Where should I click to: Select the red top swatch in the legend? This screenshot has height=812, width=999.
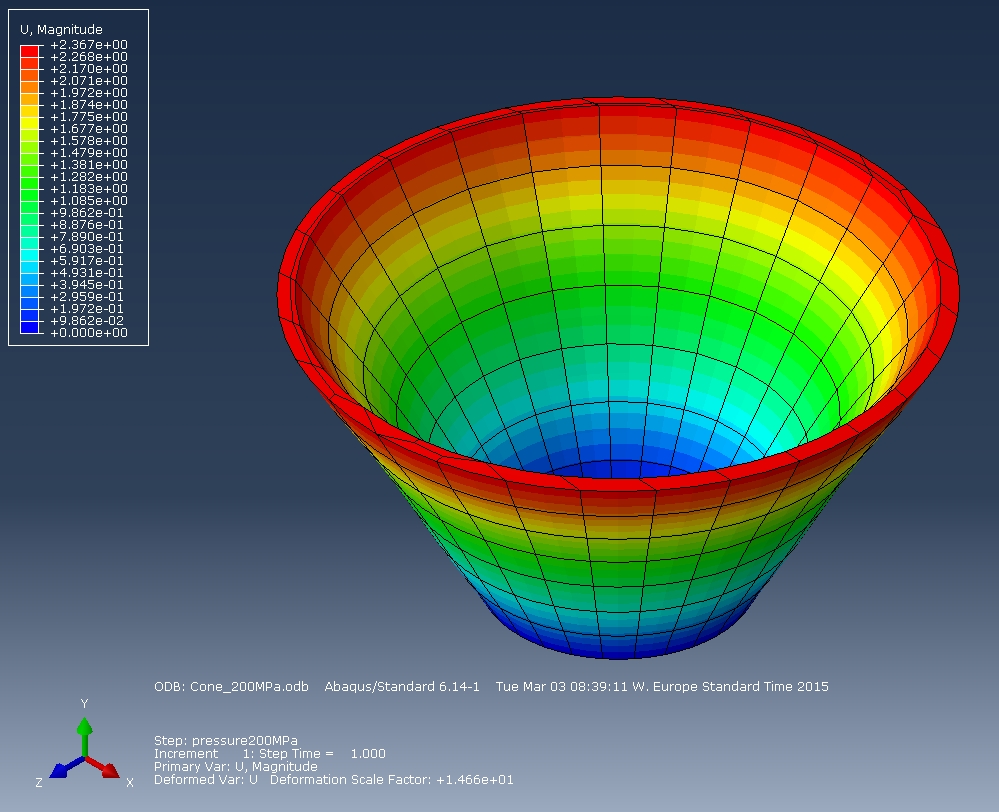click(29, 51)
